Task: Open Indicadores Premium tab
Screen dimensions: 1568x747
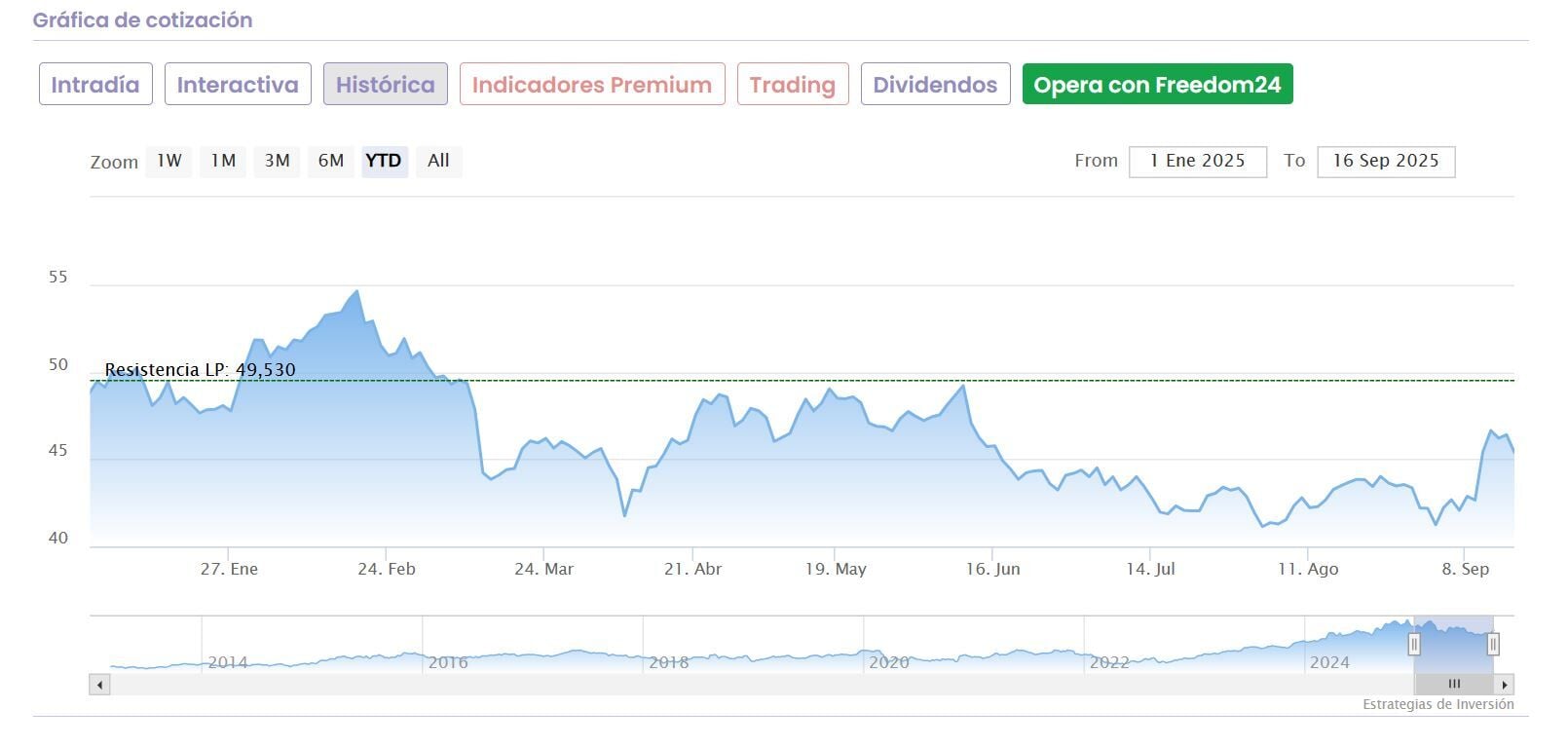Action: 592,85
